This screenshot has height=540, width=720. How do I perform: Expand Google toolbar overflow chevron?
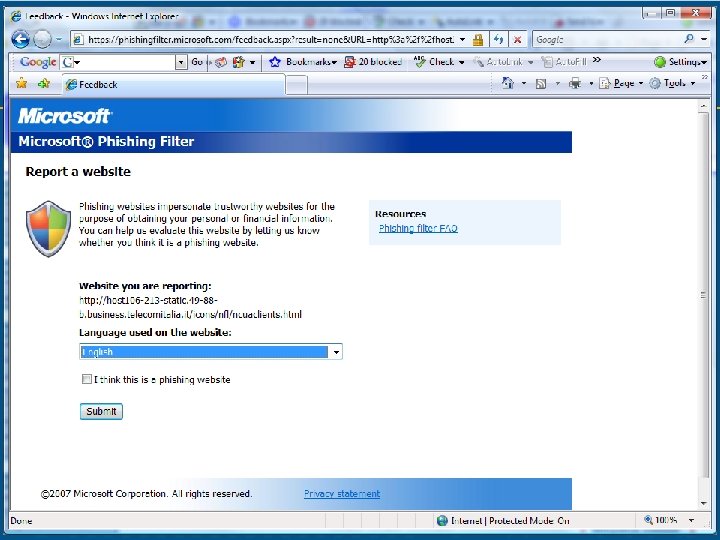[x=596, y=60]
